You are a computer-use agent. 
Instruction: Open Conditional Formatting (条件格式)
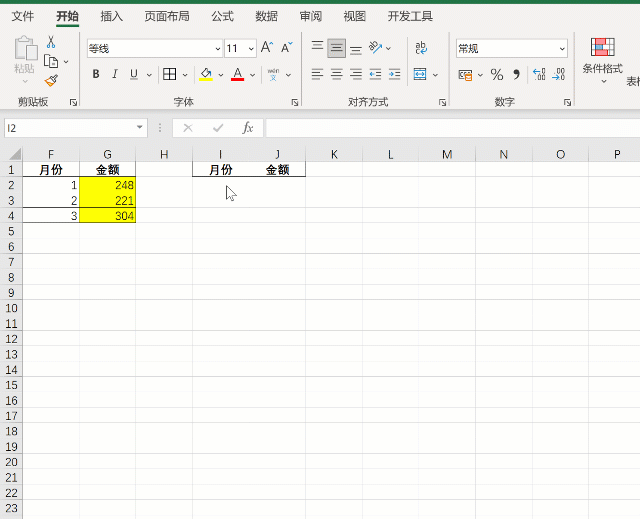point(602,56)
